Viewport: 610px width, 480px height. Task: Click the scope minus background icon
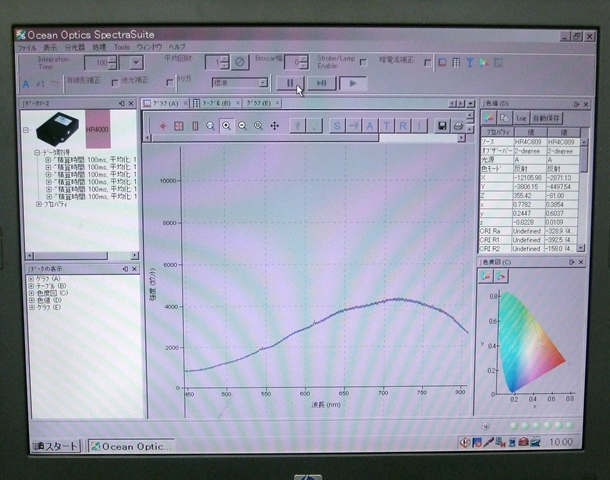click(x=354, y=126)
